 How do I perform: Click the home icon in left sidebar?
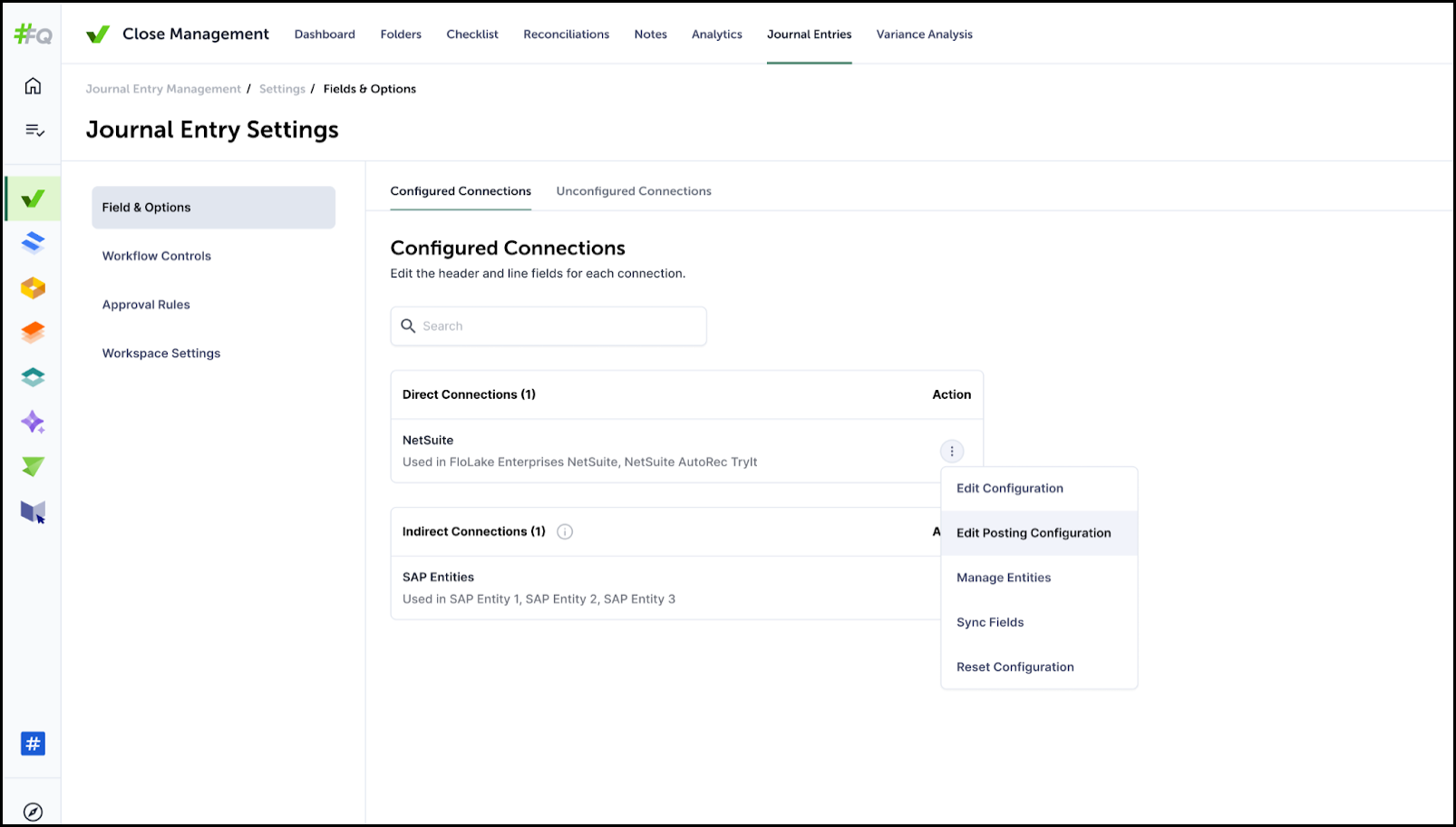click(x=33, y=86)
